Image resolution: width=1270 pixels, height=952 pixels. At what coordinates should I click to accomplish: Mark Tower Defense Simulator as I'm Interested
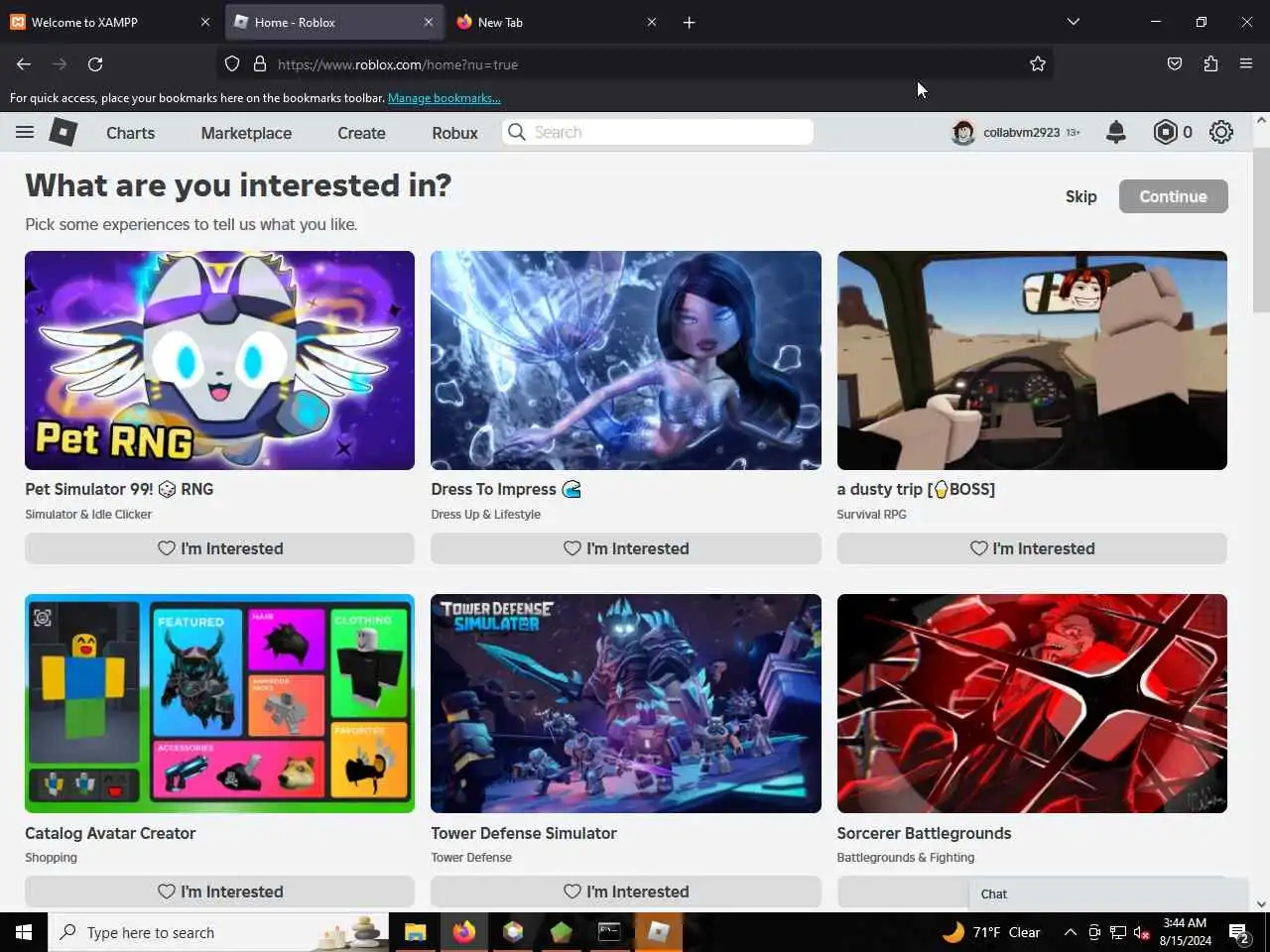tap(626, 892)
